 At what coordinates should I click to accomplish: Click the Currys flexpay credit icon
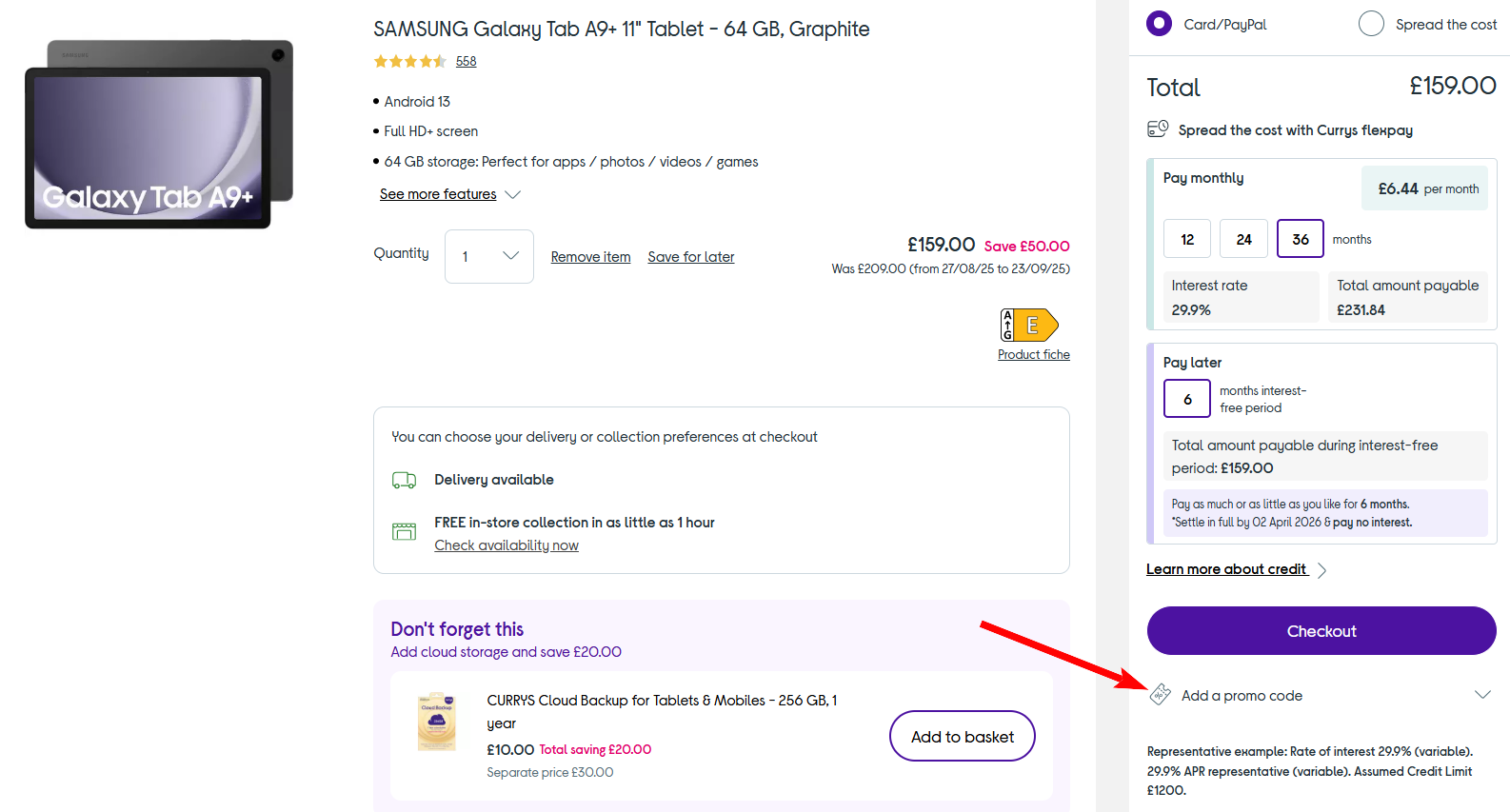coord(1158,129)
